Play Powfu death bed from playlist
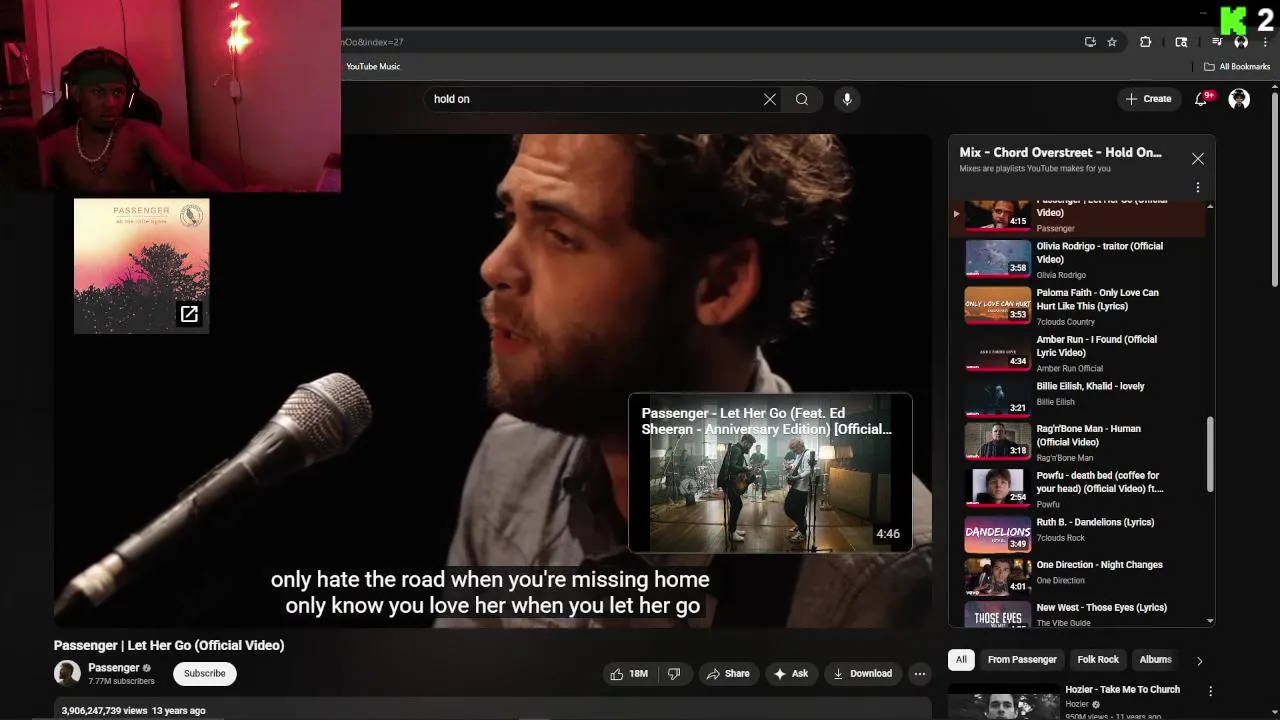The image size is (1280, 720). 1078,488
